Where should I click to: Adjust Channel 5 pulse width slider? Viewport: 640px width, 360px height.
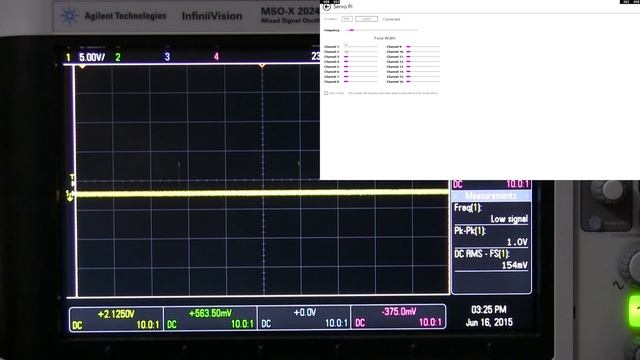pos(361,67)
